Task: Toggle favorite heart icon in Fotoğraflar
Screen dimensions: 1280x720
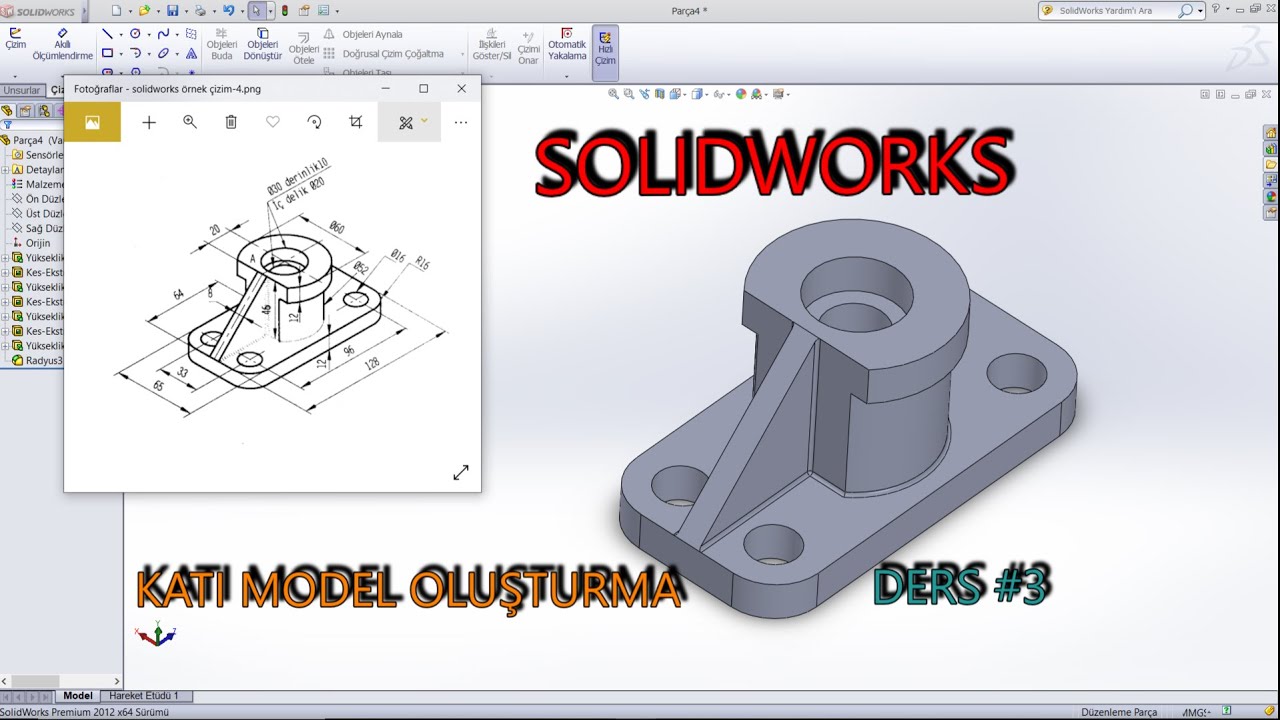Action: pos(273,122)
